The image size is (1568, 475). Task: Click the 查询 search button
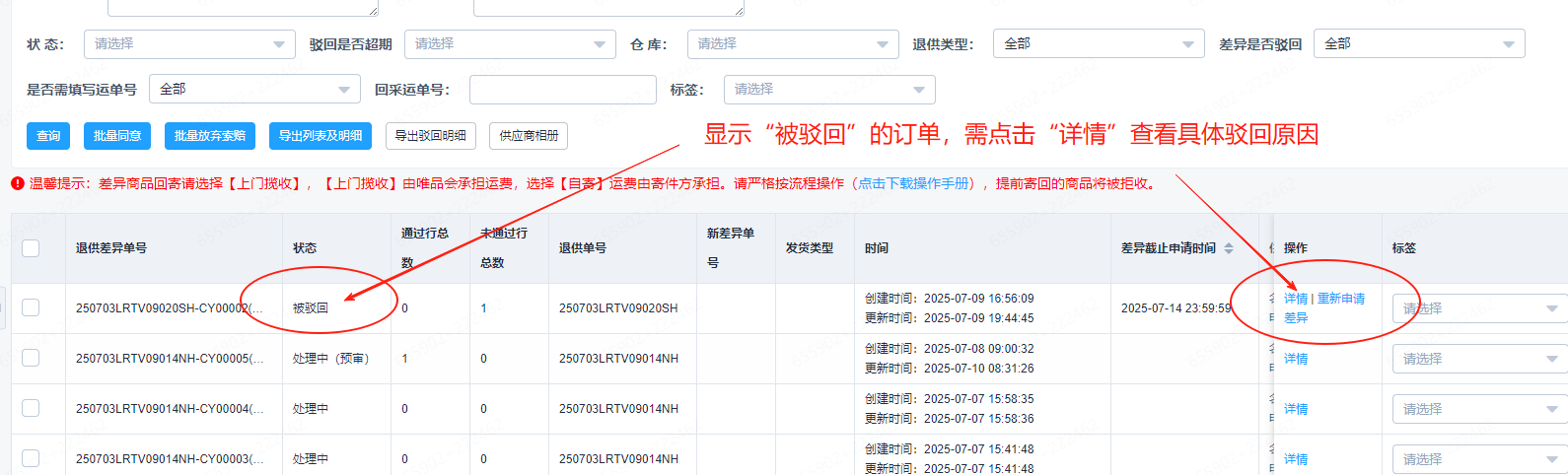[48, 136]
